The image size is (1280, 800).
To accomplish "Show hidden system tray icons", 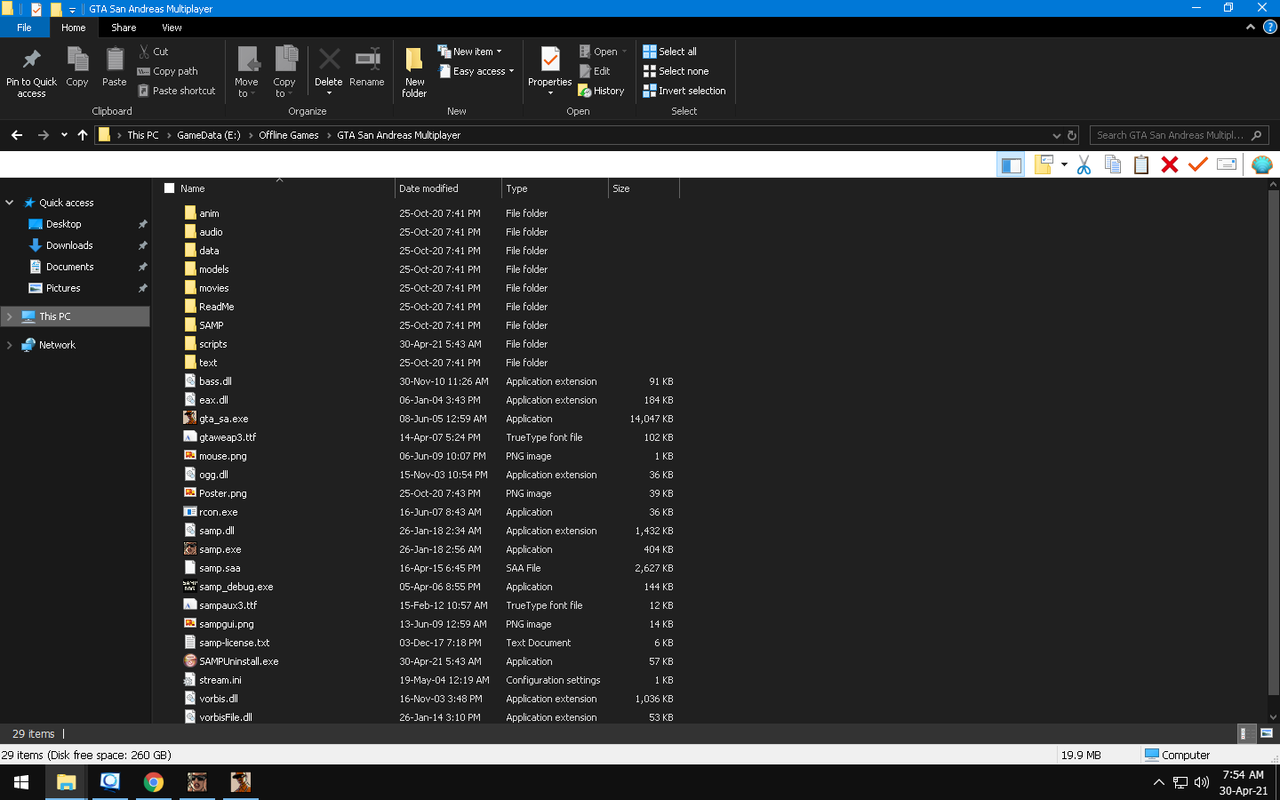I will 1159,782.
